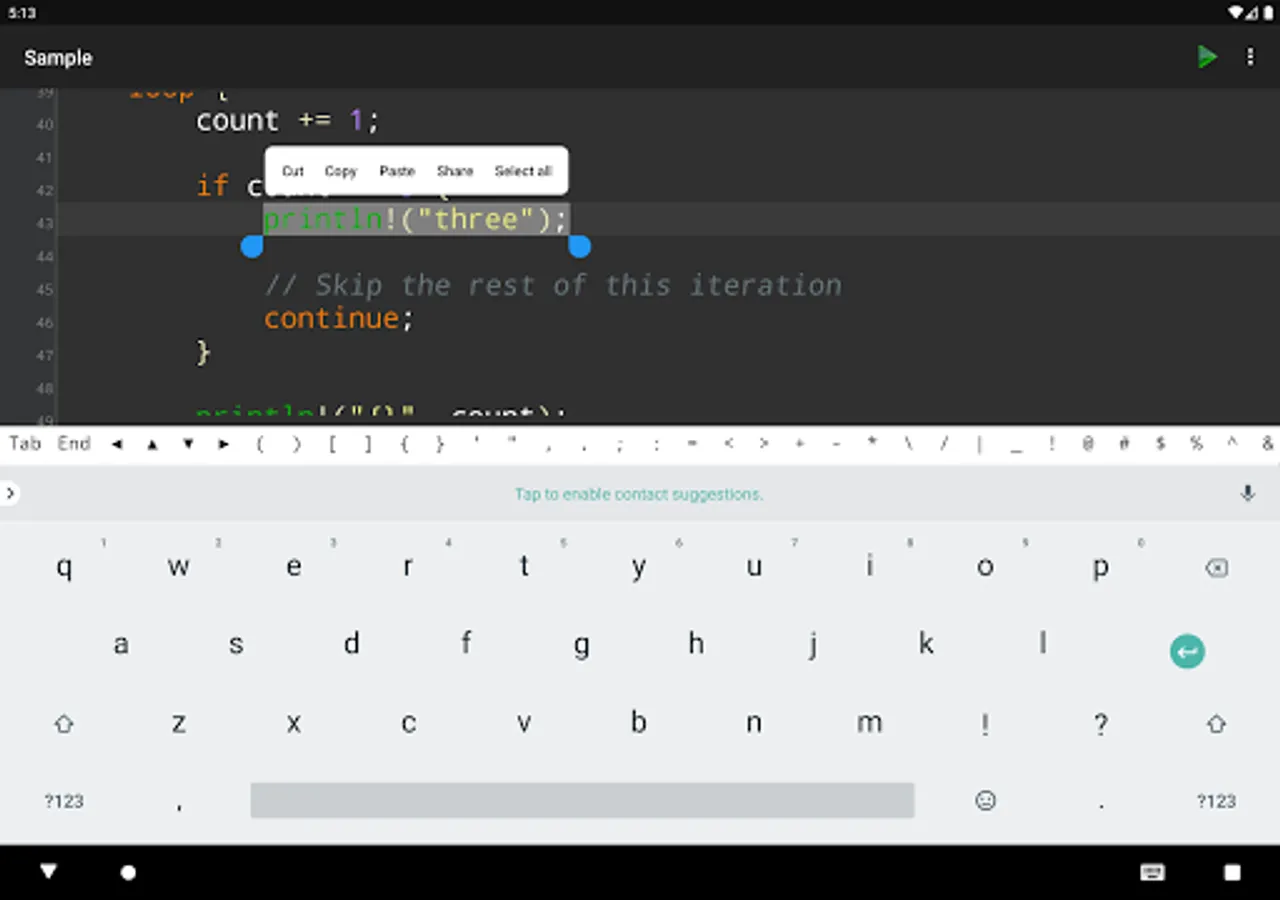The width and height of the screenshot is (1280, 900).
Task: Choose Cut from the selection popup
Action: (x=293, y=171)
